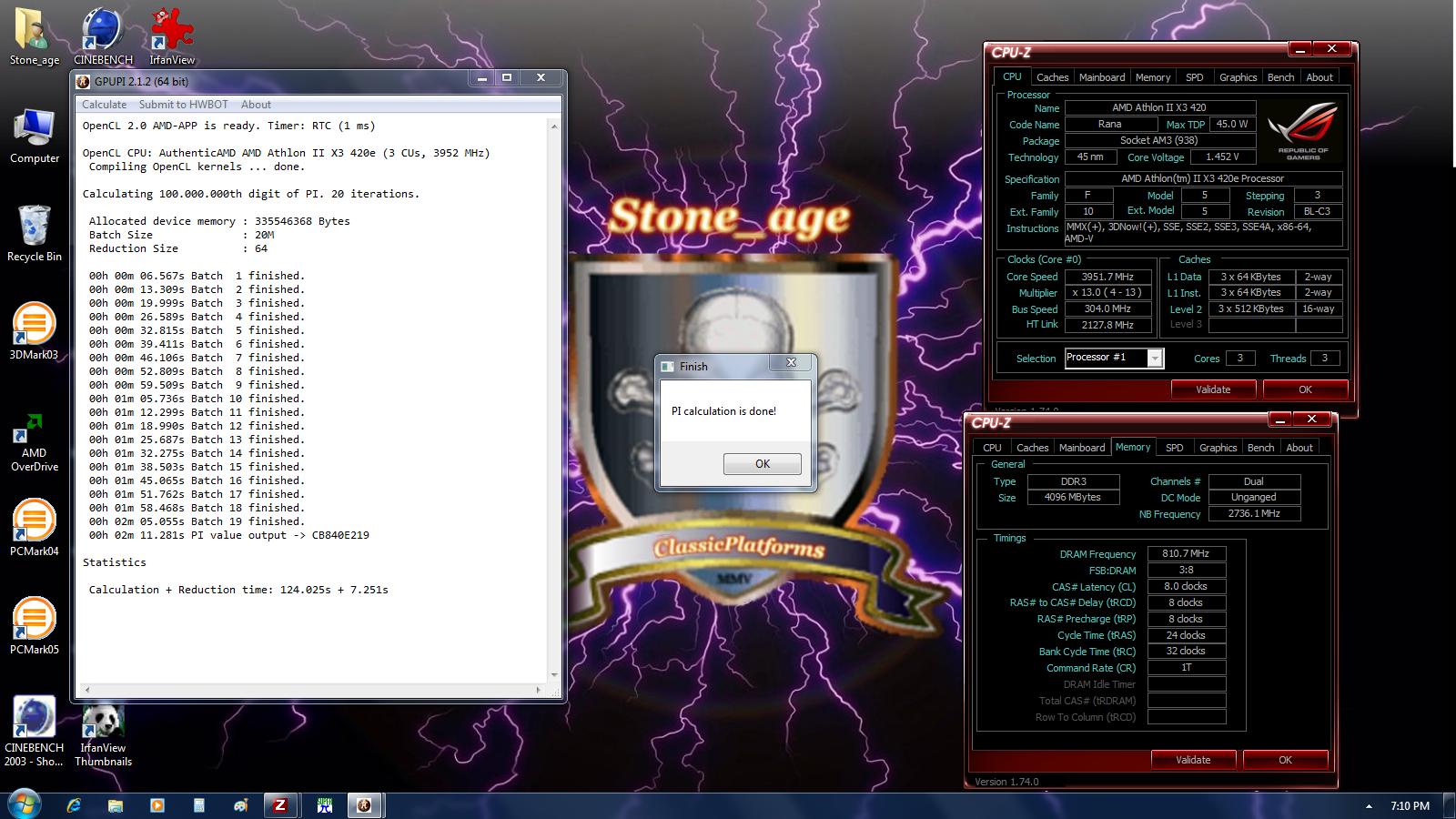
Task: Open Windows Explorer from the taskbar
Action: [116, 805]
